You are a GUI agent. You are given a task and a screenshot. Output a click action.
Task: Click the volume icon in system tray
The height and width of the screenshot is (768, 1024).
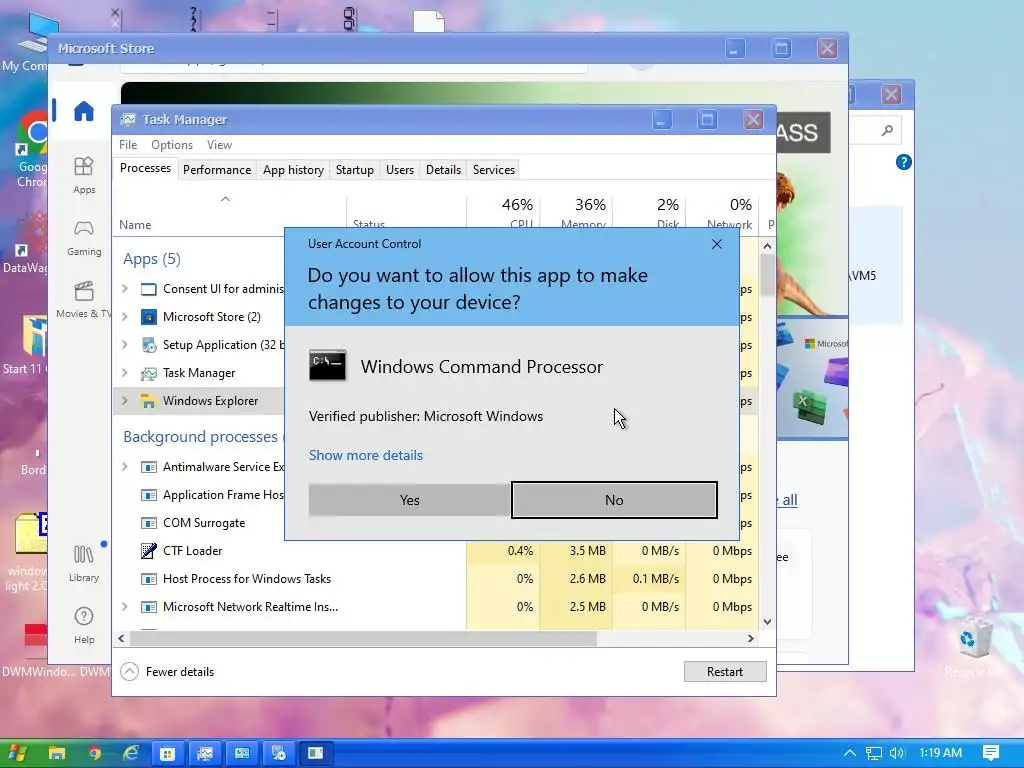pos(897,753)
